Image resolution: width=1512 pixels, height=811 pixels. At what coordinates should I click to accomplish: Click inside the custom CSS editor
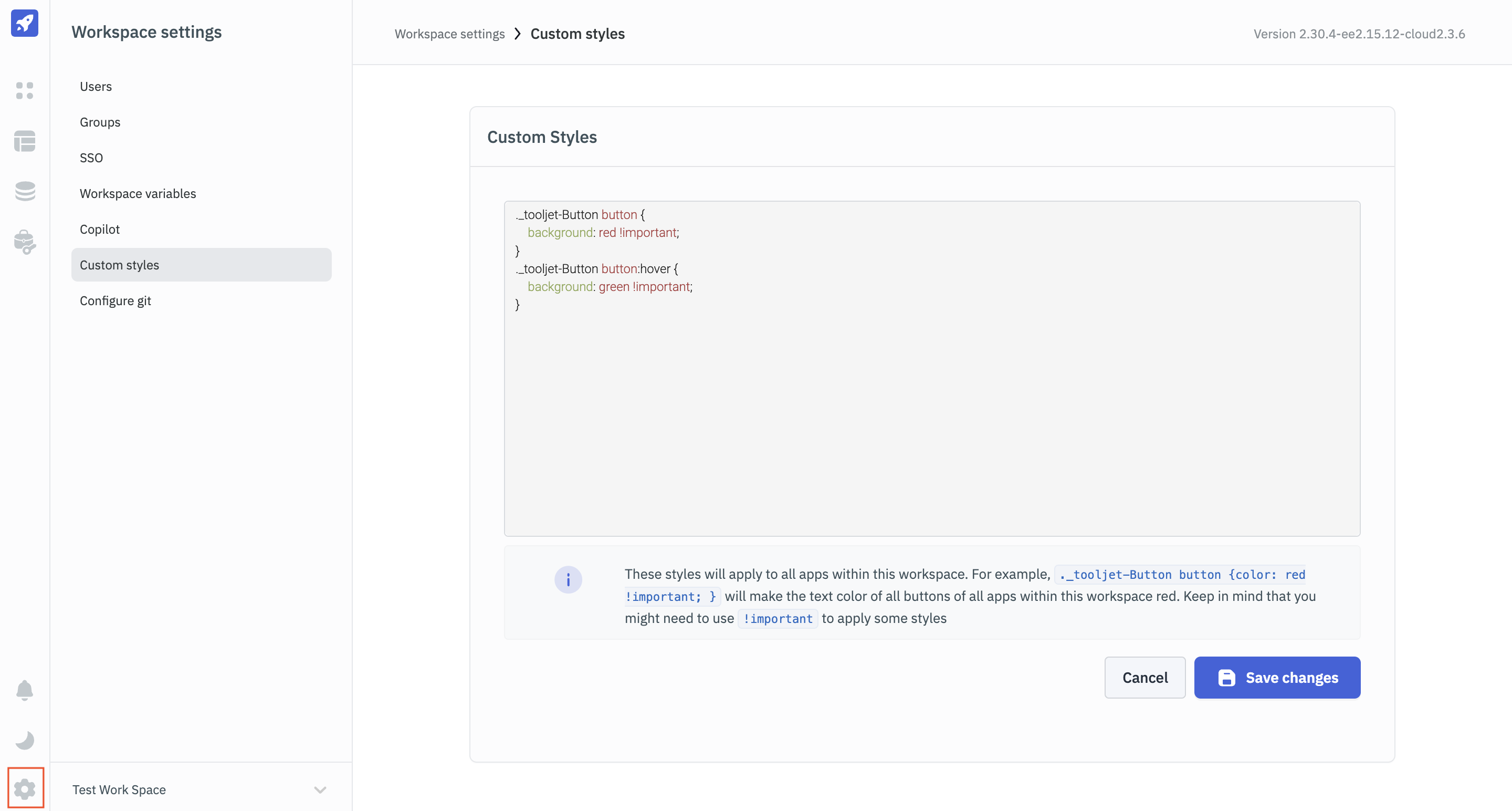pos(931,411)
